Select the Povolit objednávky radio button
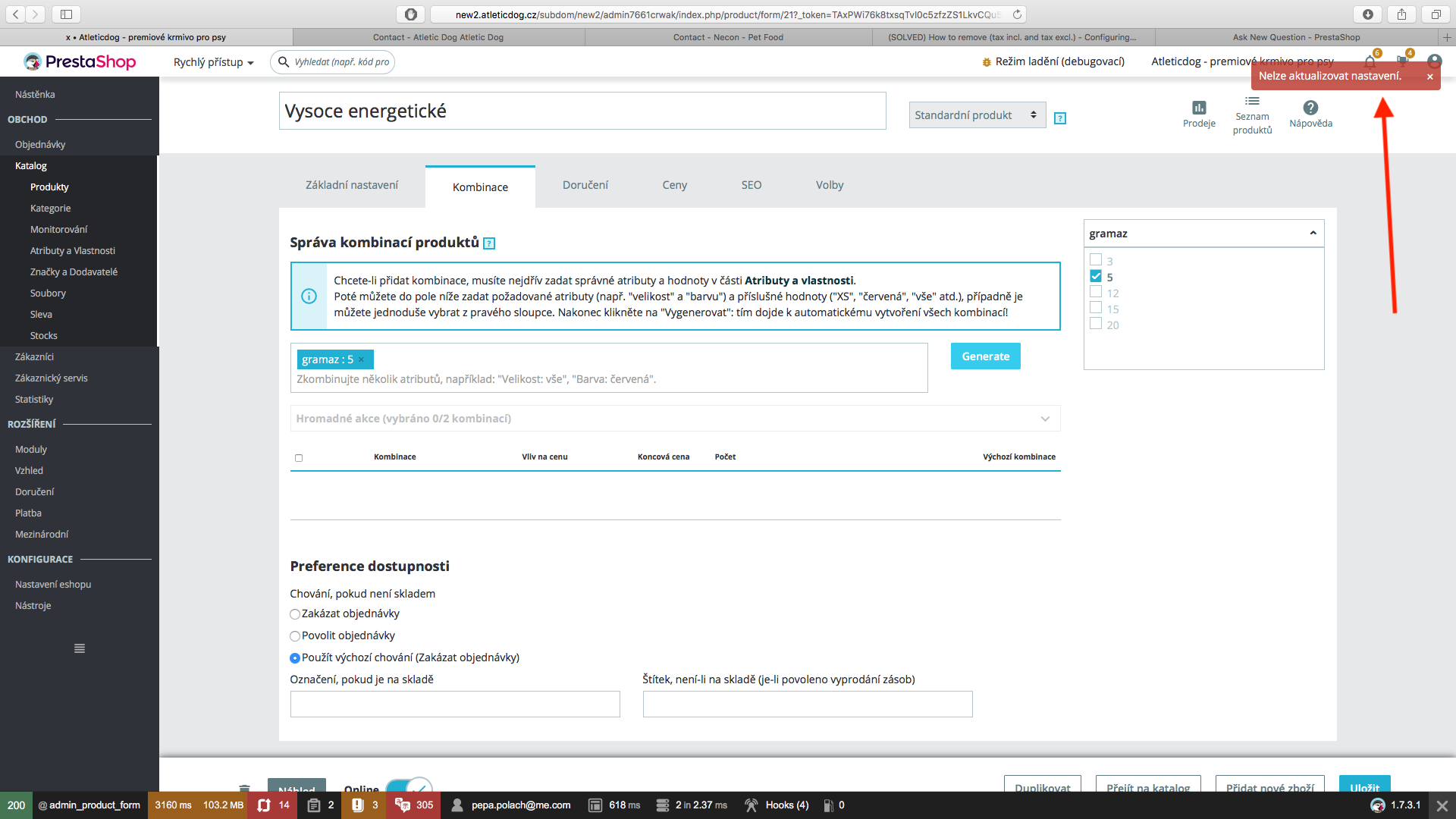 pyautogui.click(x=295, y=636)
